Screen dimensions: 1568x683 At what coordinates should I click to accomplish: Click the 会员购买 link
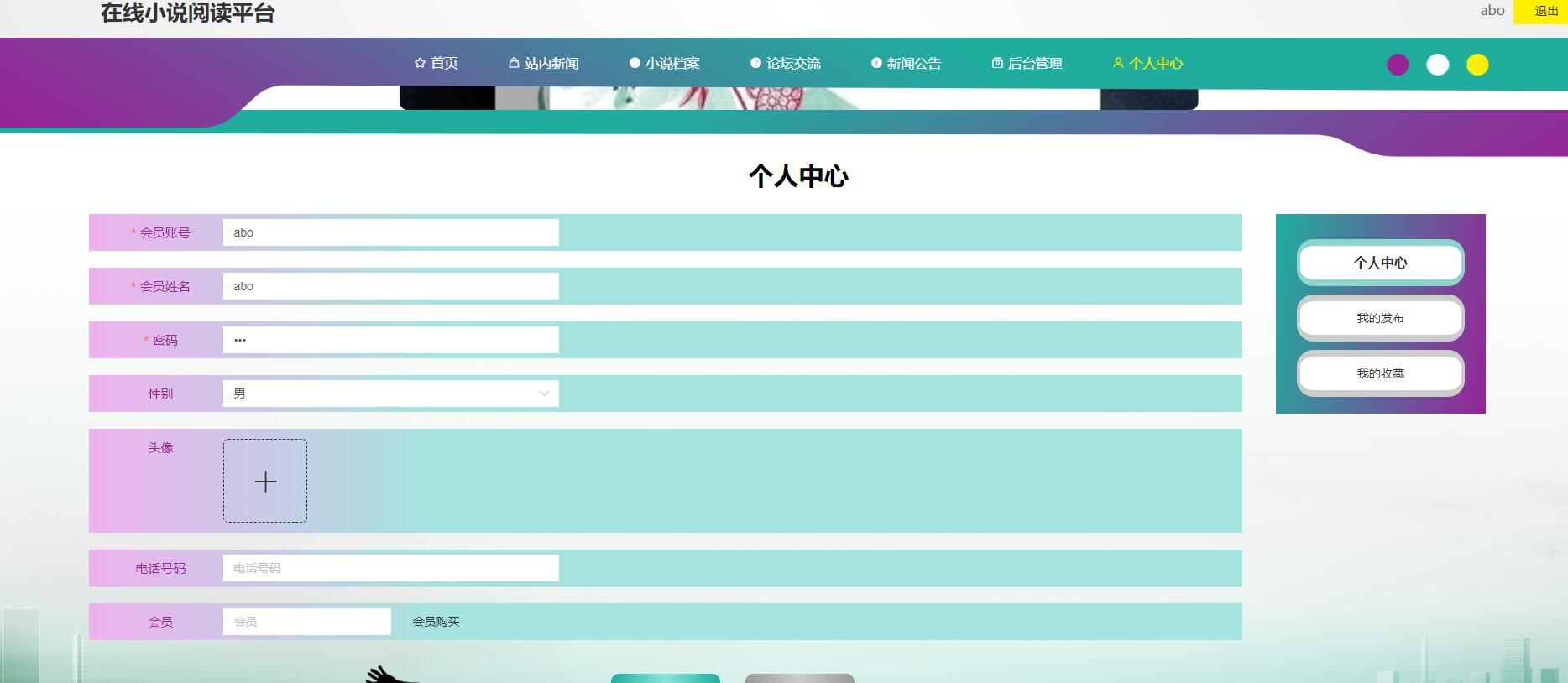[436, 622]
